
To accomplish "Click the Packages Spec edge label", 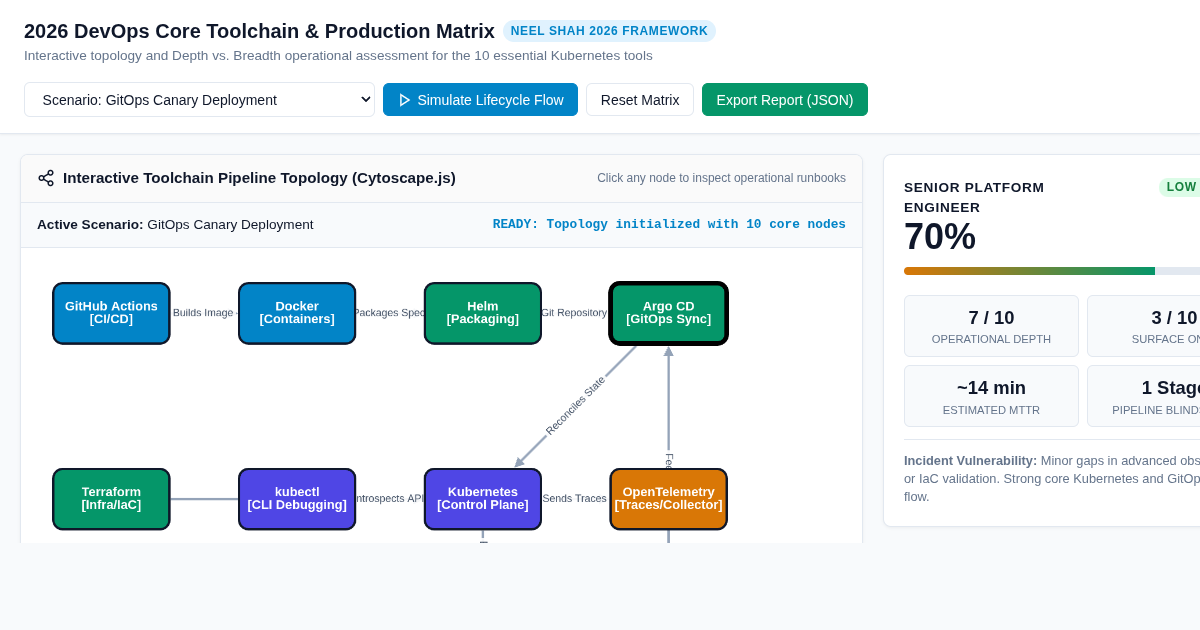I will tap(390, 312).
